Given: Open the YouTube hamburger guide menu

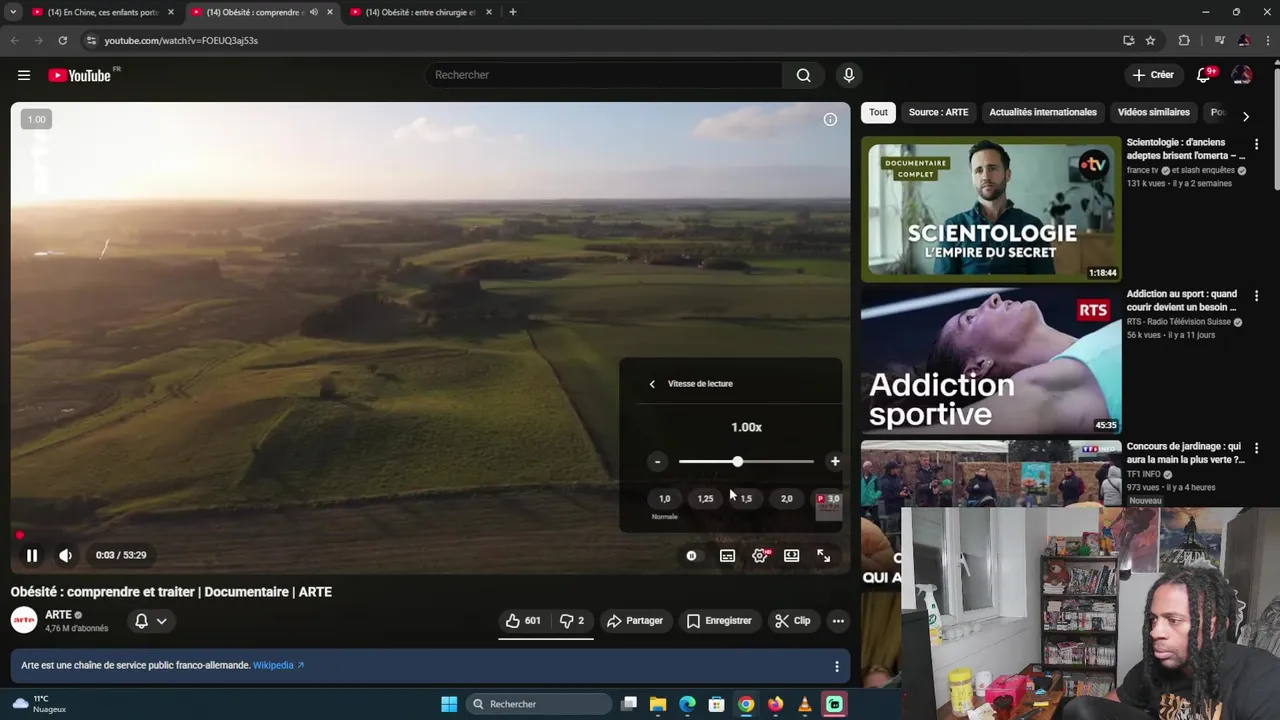Looking at the screenshot, I should [24, 75].
